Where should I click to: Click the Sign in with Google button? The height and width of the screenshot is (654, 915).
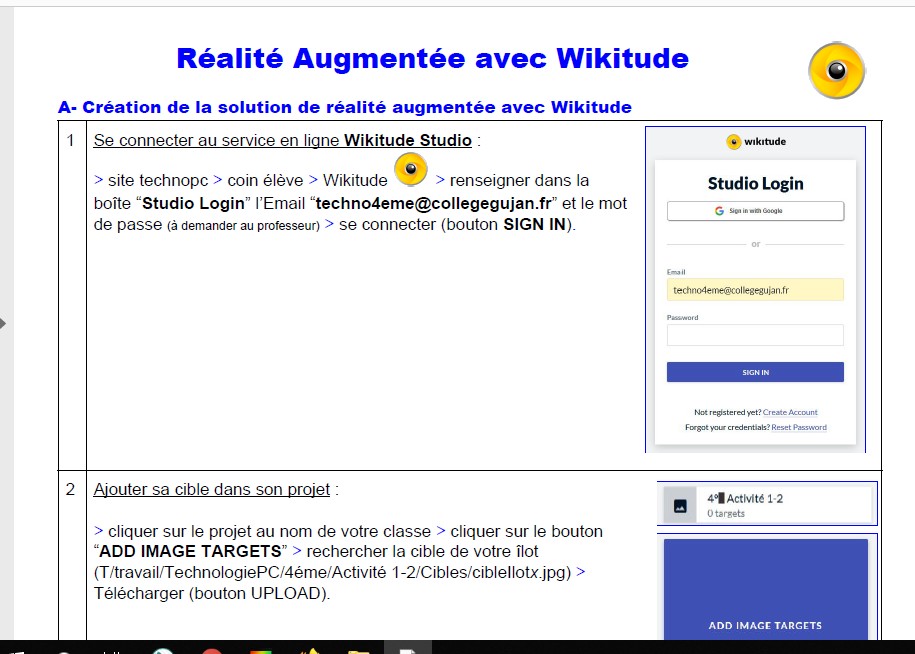coord(755,211)
